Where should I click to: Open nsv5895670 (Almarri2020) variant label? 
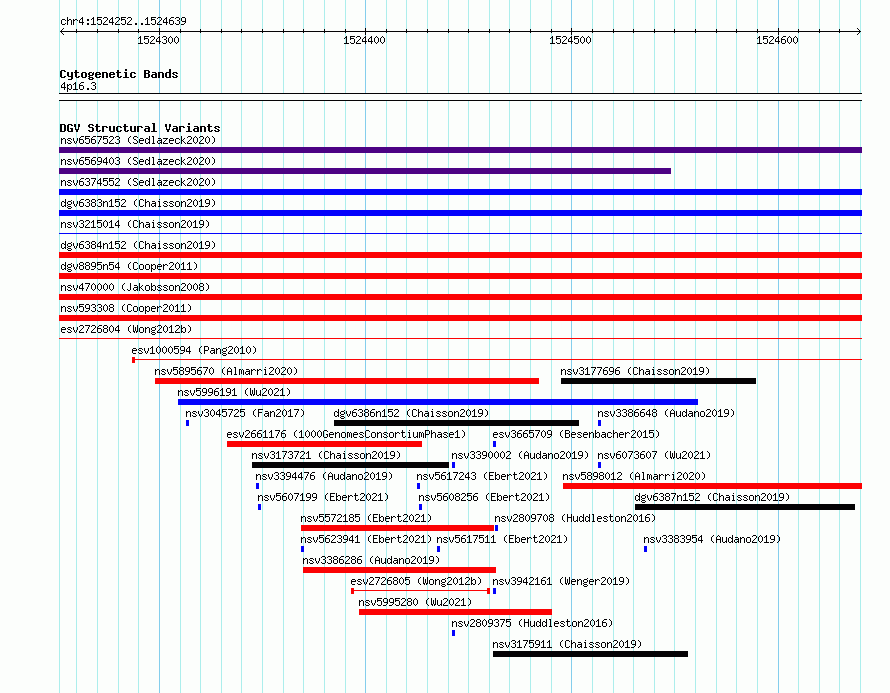click(x=226, y=371)
